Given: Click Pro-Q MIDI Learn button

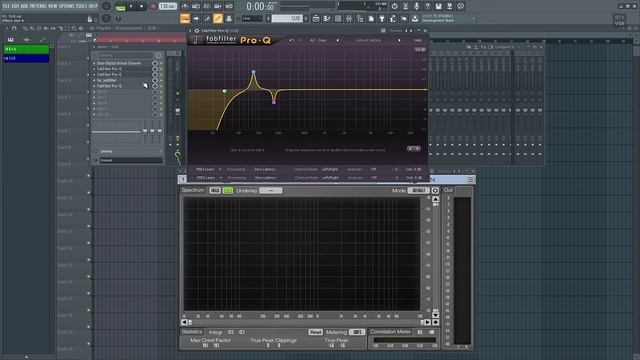Looking at the screenshot, I should point(206,169).
